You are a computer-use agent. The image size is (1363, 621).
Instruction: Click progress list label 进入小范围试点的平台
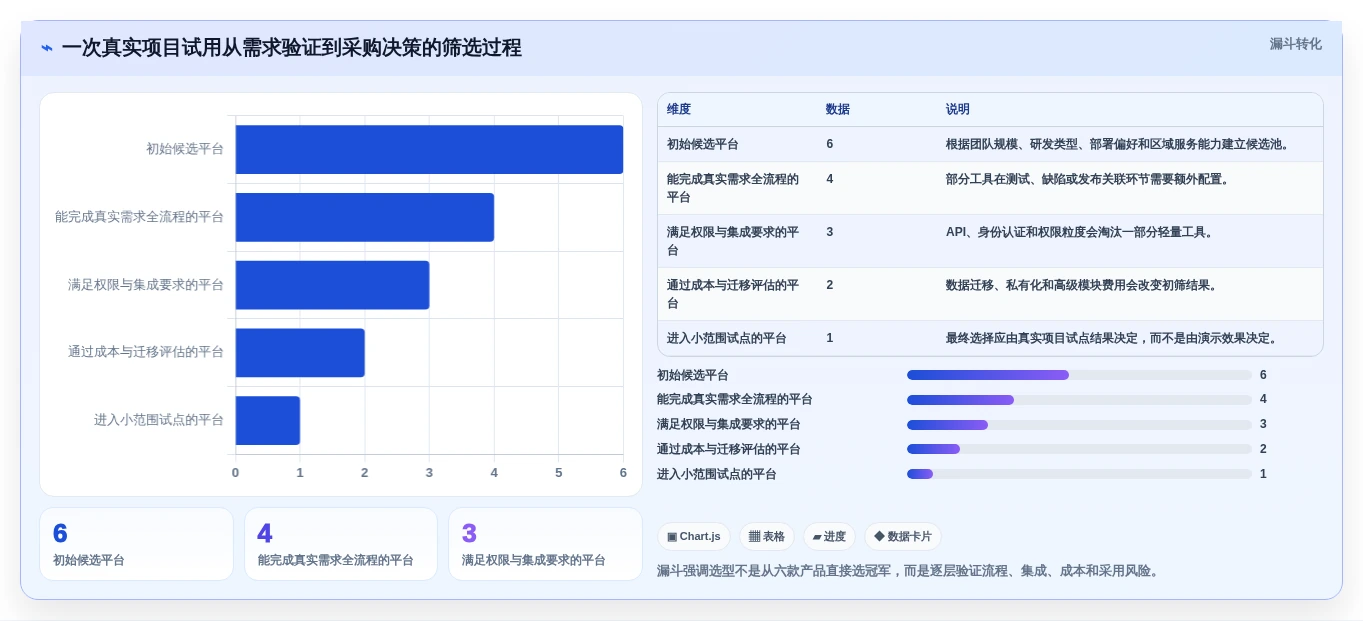click(717, 474)
